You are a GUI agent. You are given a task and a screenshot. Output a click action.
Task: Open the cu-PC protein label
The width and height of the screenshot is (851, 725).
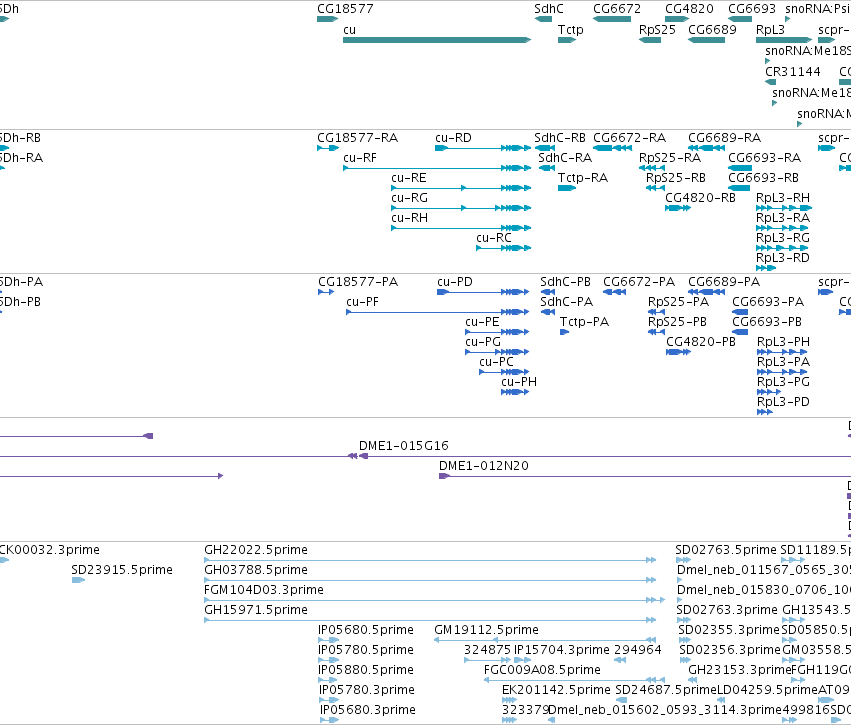496,362
